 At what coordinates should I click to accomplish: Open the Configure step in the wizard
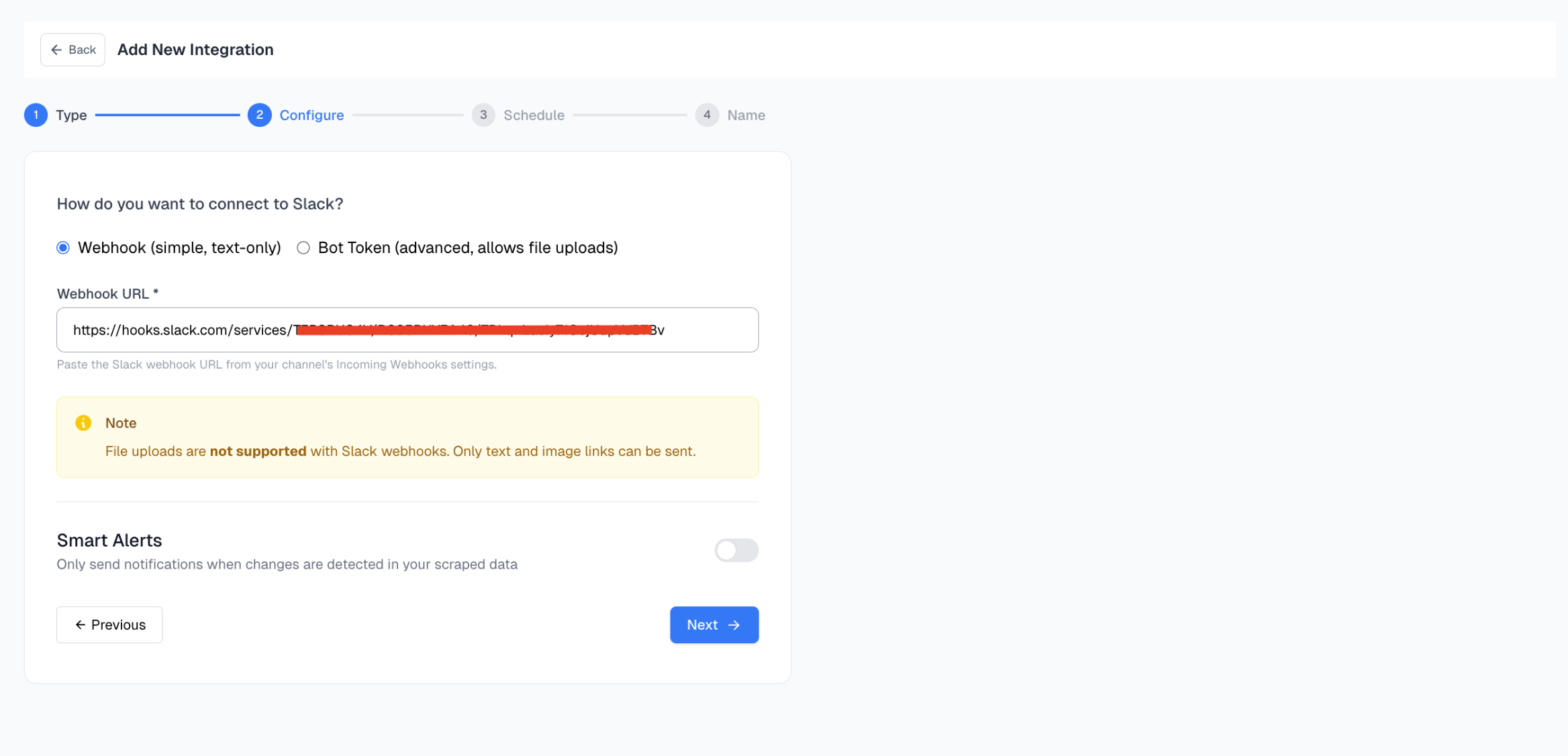pyautogui.click(x=311, y=115)
